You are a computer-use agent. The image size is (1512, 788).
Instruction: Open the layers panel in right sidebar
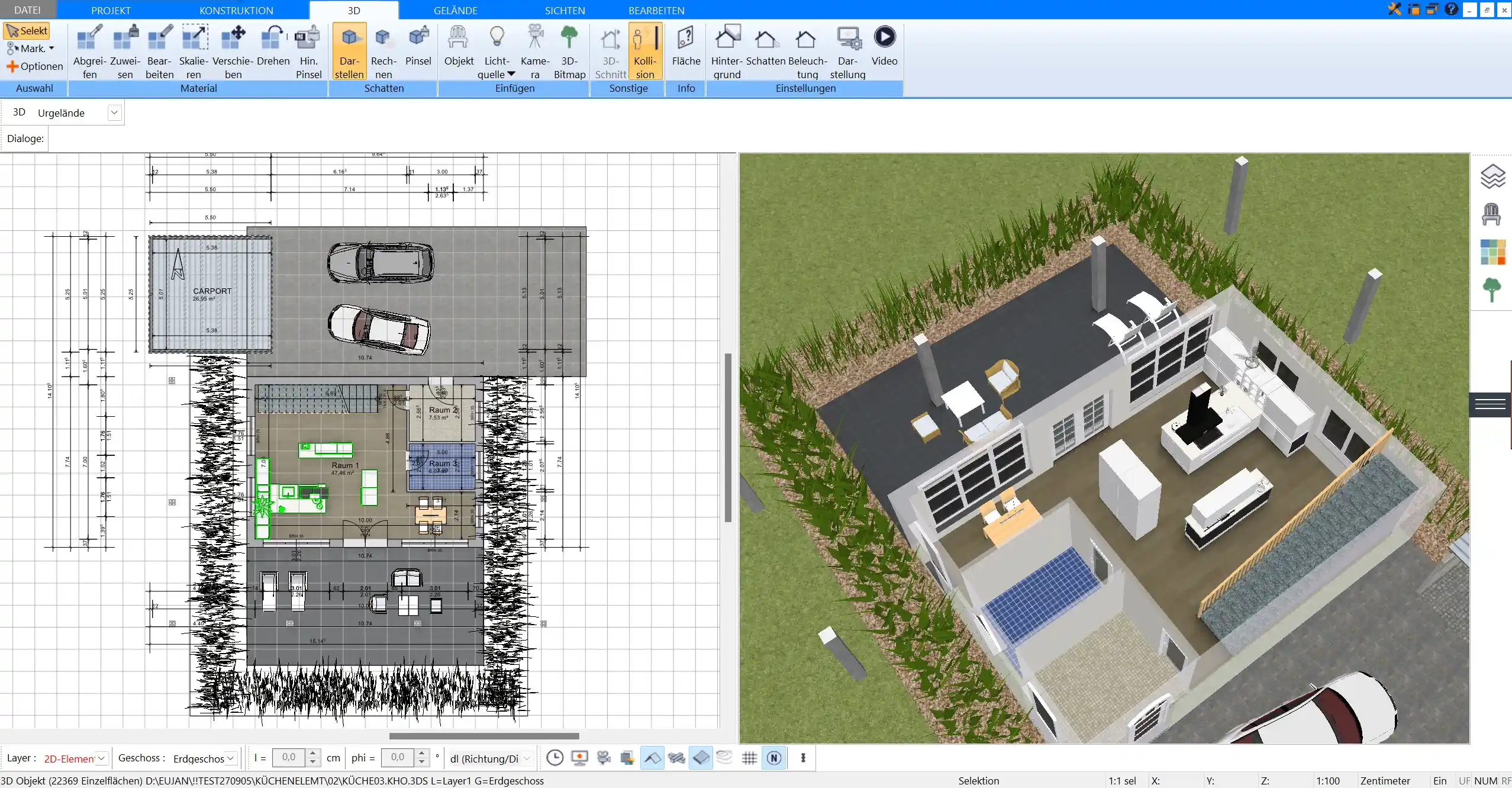tap(1492, 176)
